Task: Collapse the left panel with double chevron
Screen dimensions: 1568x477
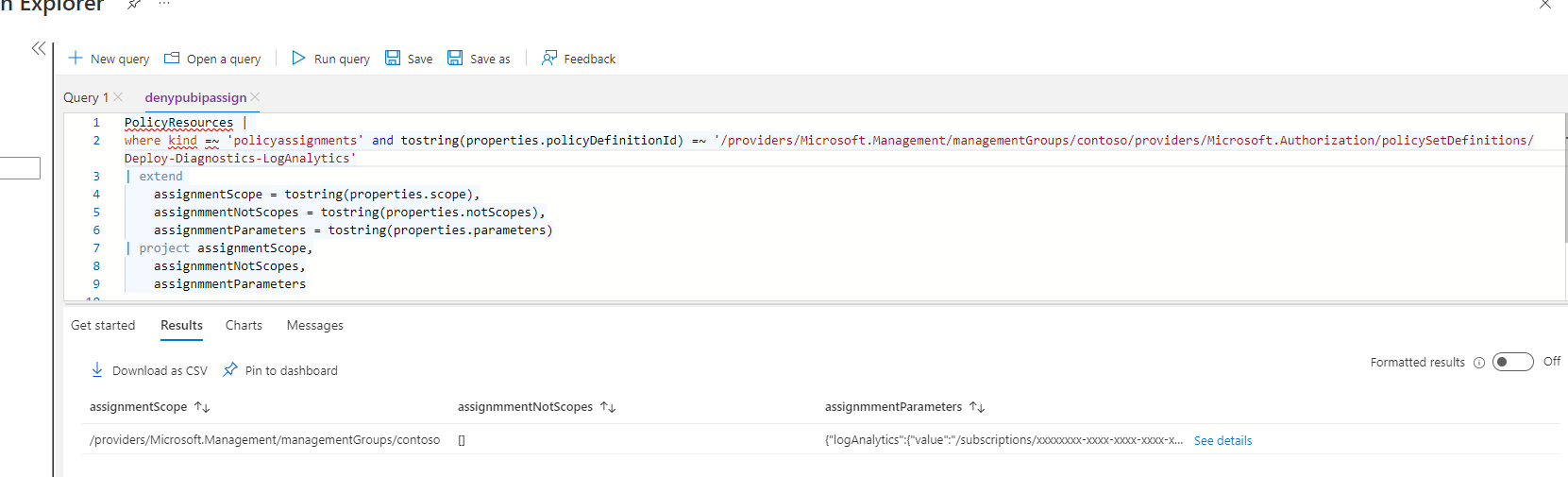Action: click(x=39, y=48)
